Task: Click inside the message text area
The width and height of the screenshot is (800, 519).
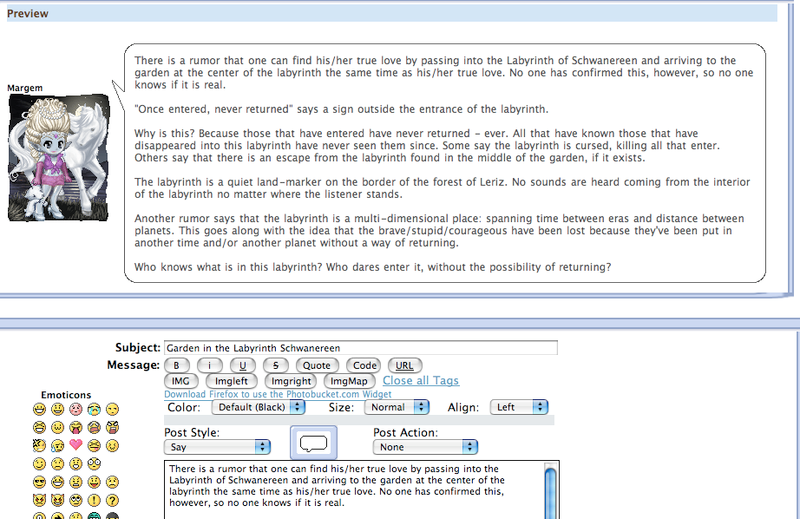Action: click(x=354, y=490)
